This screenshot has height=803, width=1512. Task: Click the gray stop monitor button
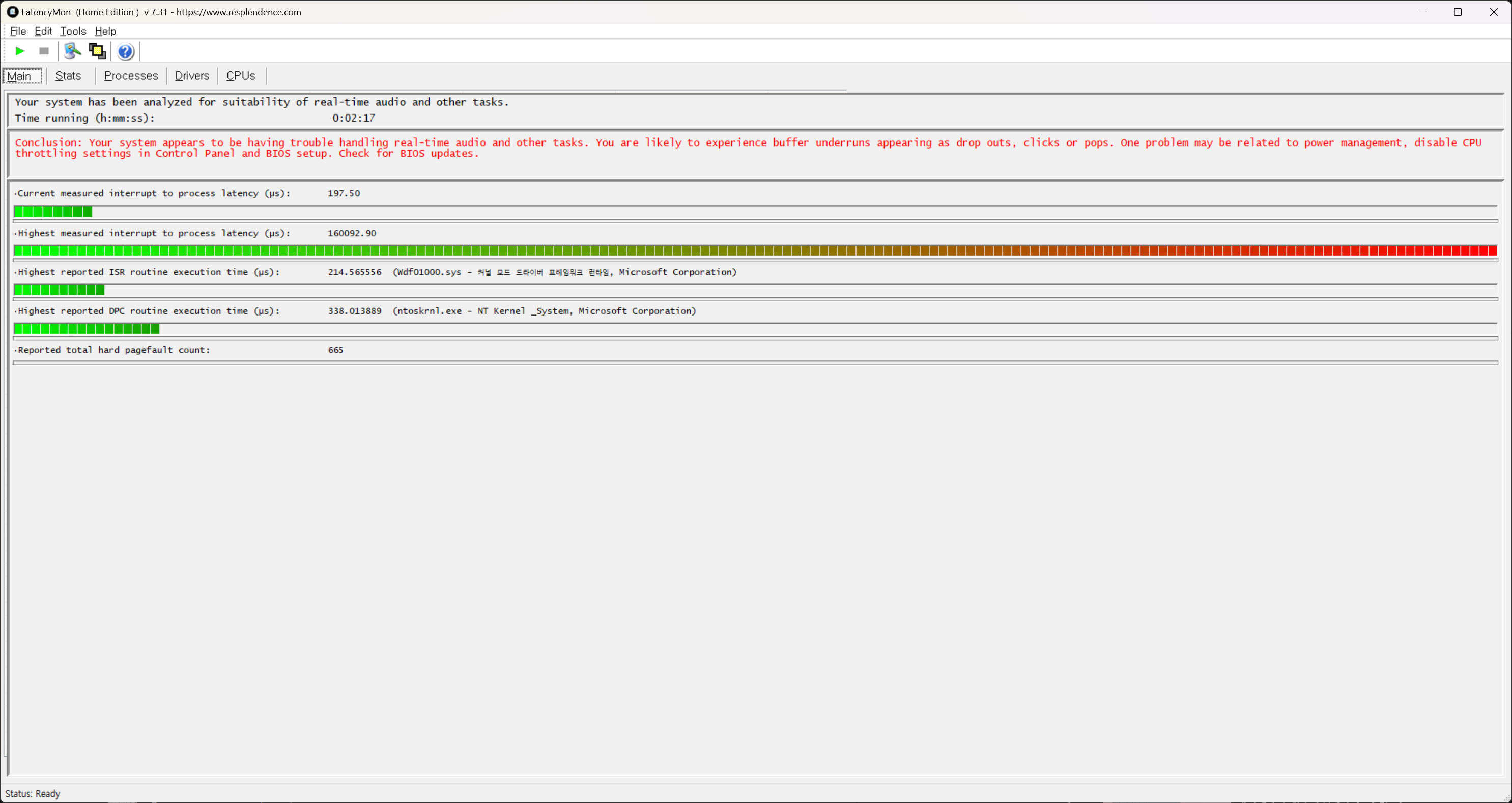tap(43, 51)
